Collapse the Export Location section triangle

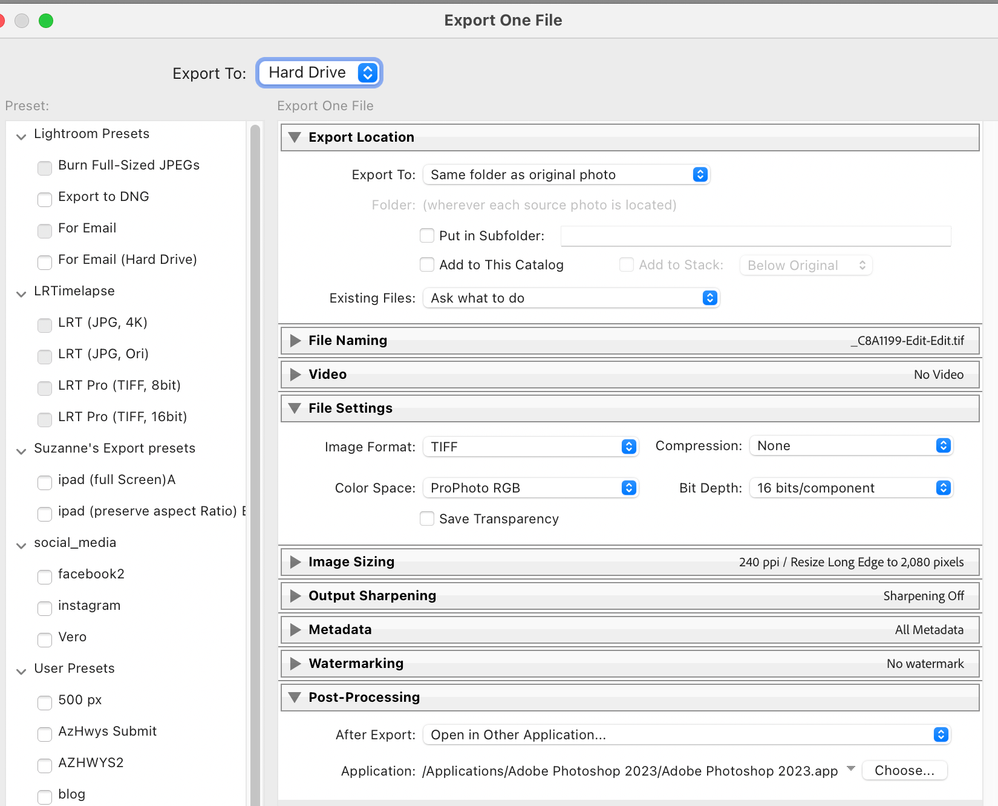pyautogui.click(x=295, y=138)
